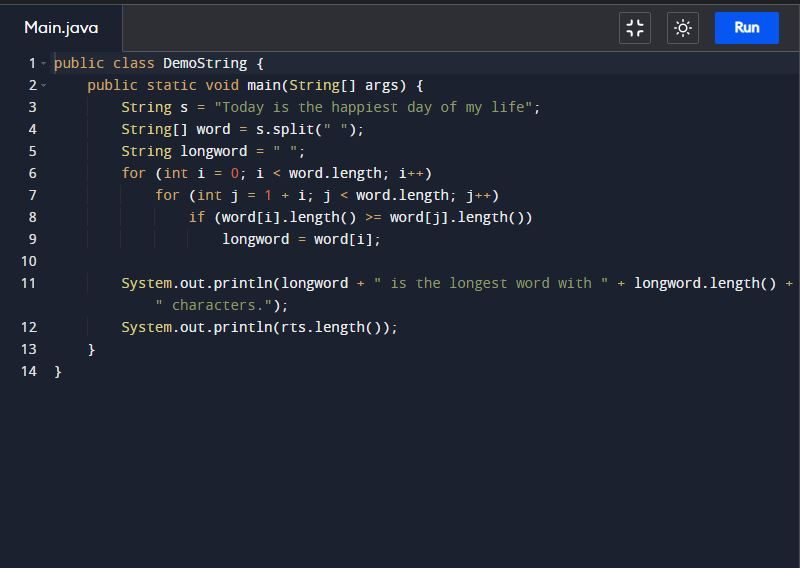Image resolution: width=800 pixels, height=568 pixels.
Task: Click longword.length() on line 11
Action: [705, 283]
